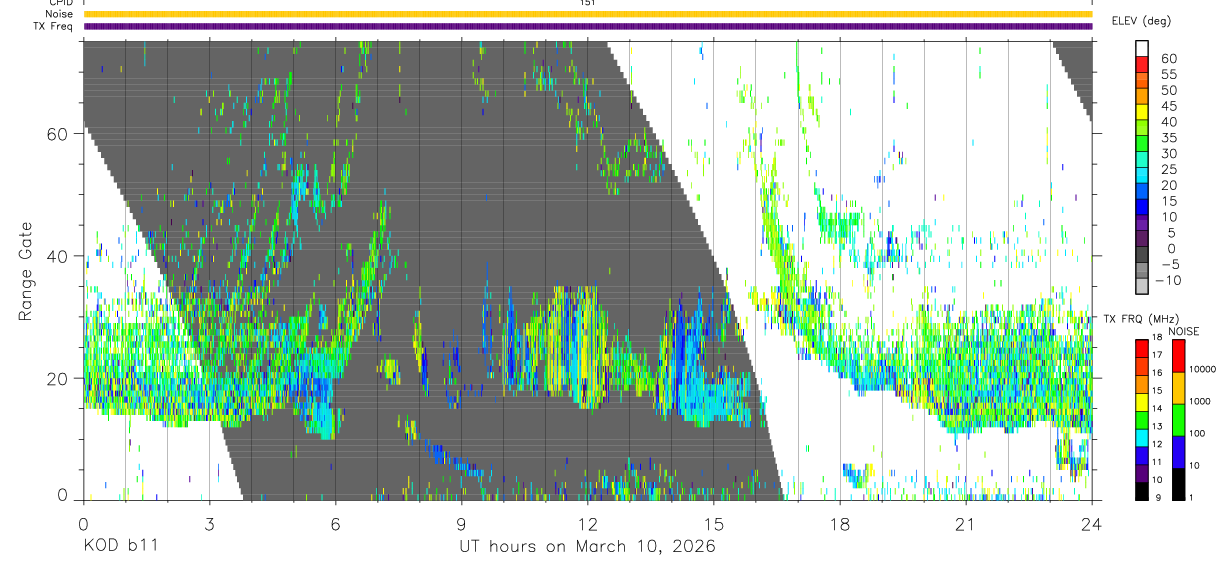Click the '18' tick on the UT hours axis

[x=840, y=523]
